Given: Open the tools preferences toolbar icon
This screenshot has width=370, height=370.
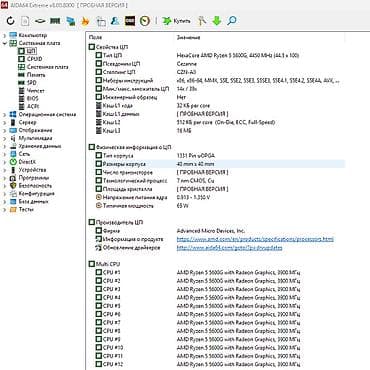Looking at the screenshot, I should click(202, 21).
